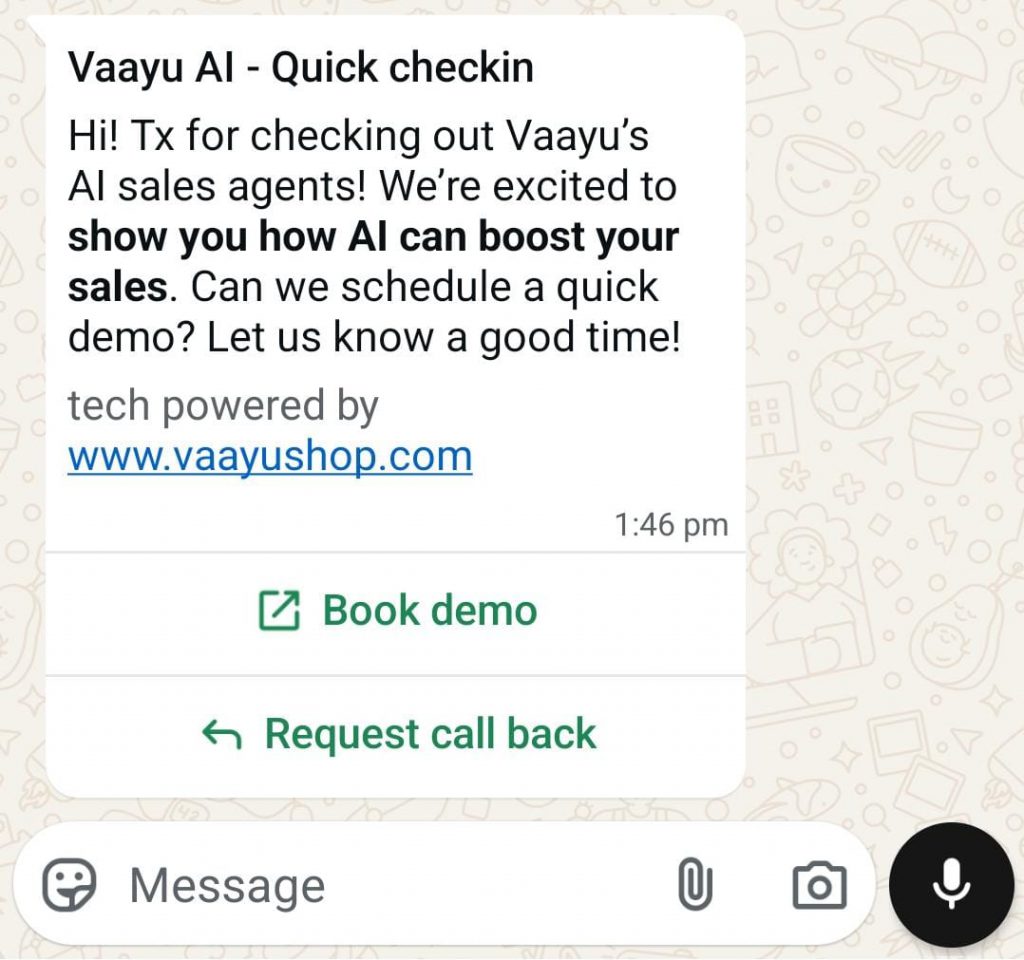Viewport: 1024px width, 960px height.
Task: Start voice recording with microphone button
Action: (x=952, y=885)
